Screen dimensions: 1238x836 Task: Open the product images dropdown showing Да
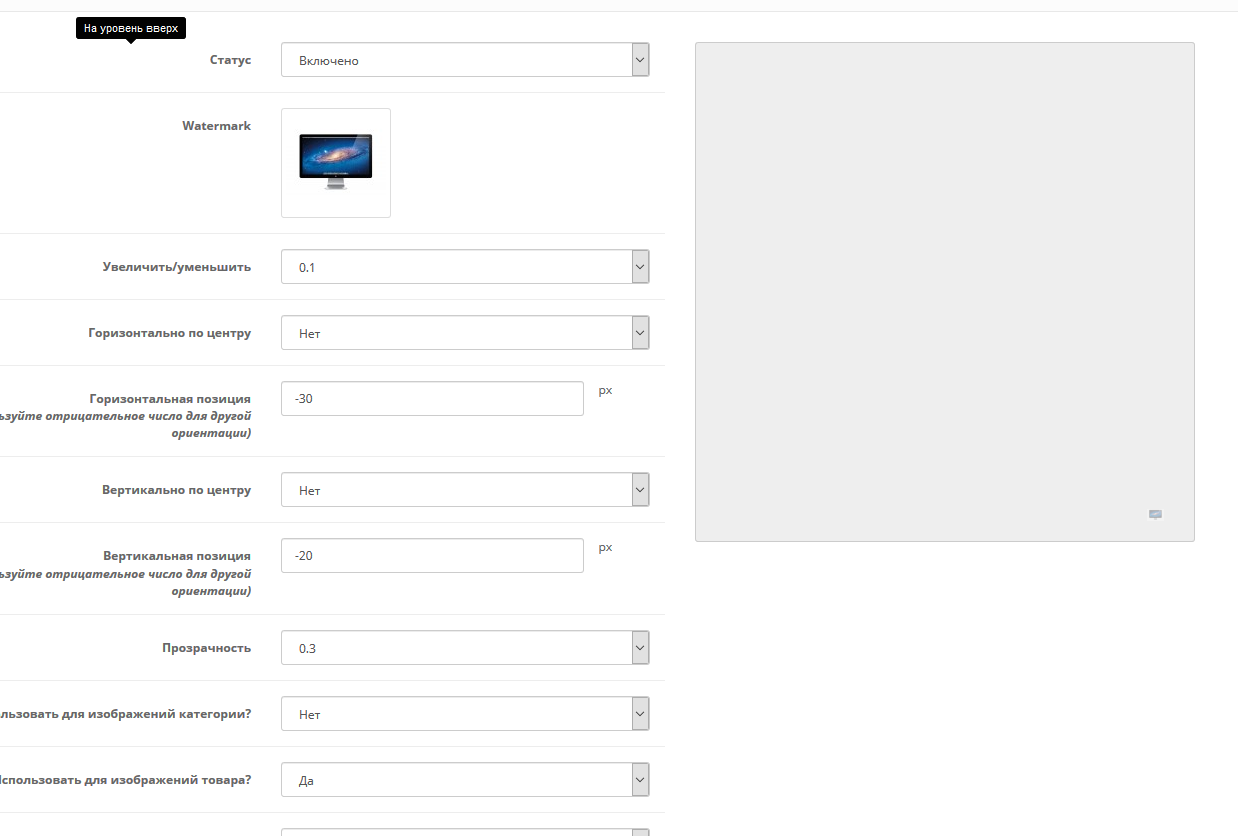coord(465,780)
